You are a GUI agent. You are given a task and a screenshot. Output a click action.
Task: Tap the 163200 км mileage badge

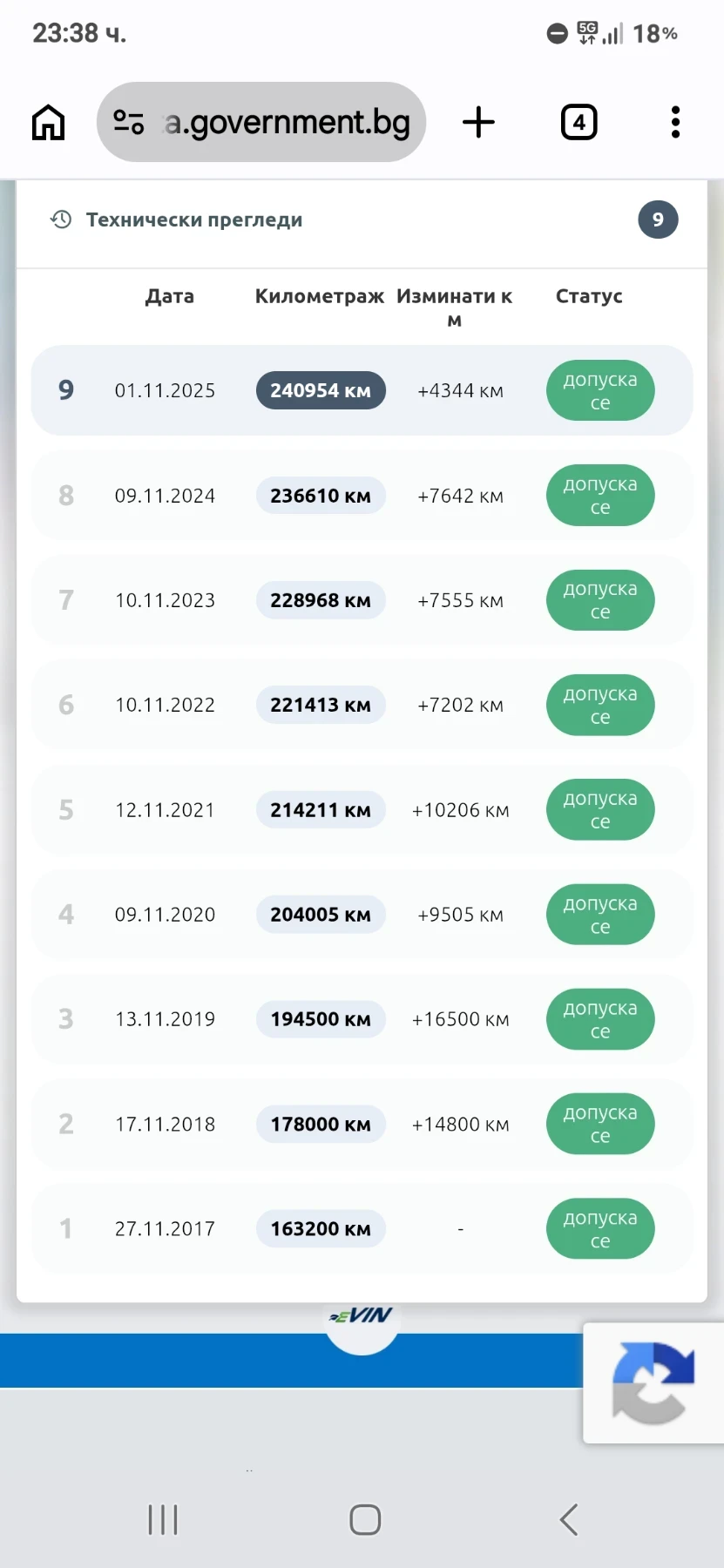(x=321, y=1229)
